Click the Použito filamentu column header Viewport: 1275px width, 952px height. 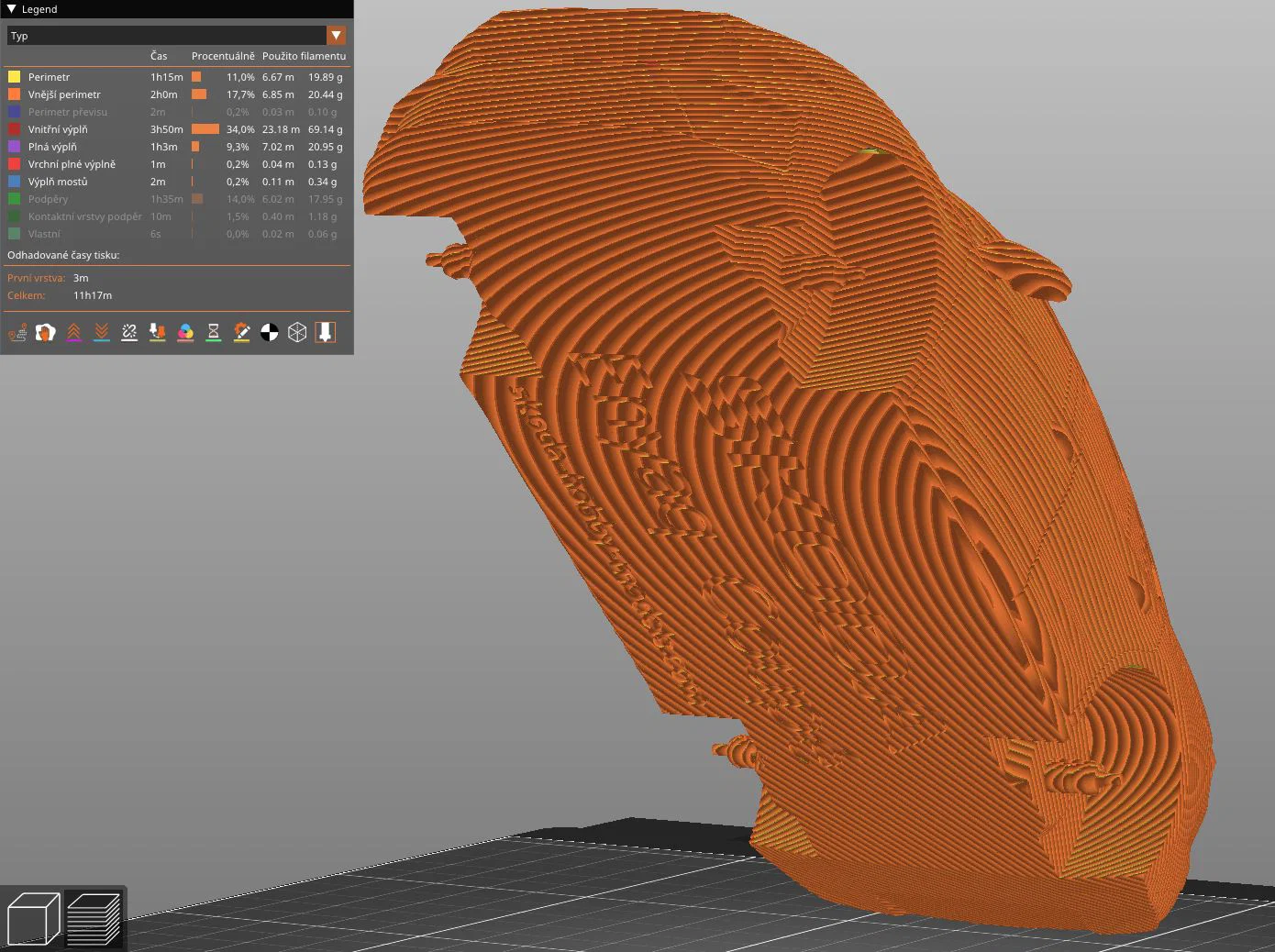(304, 56)
